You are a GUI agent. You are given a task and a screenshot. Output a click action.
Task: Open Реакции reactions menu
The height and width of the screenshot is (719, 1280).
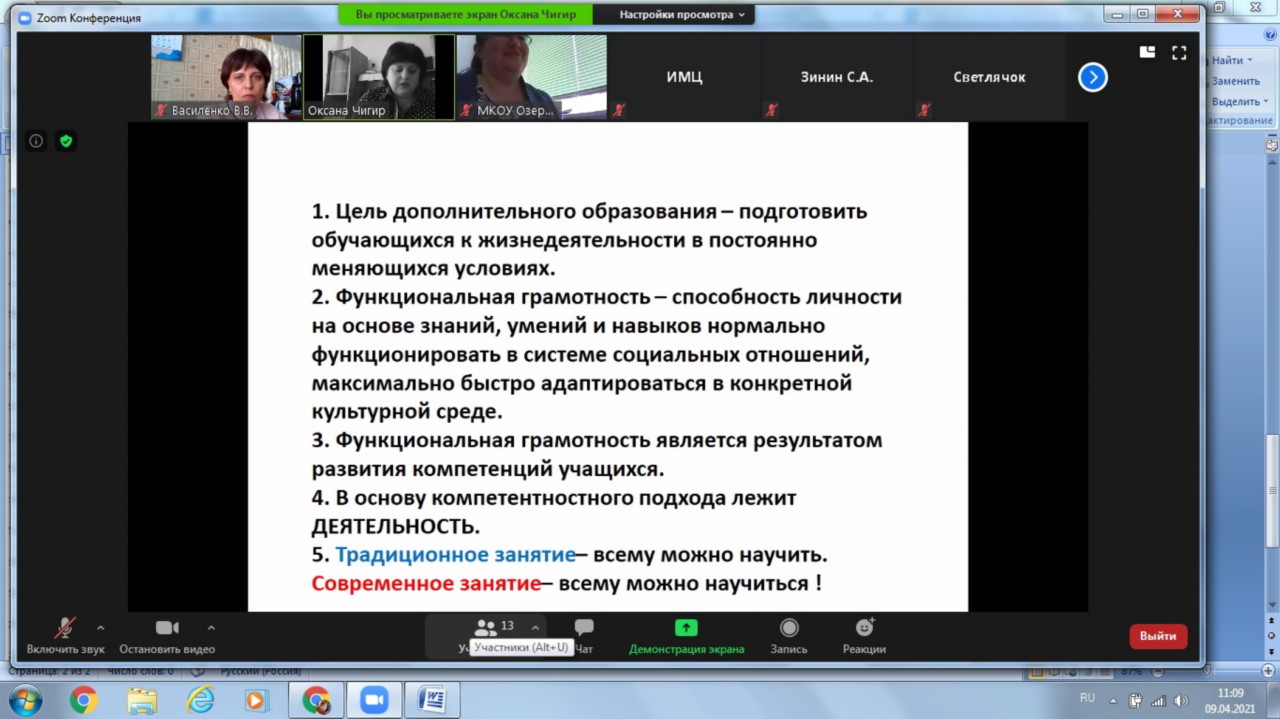click(x=864, y=635)
